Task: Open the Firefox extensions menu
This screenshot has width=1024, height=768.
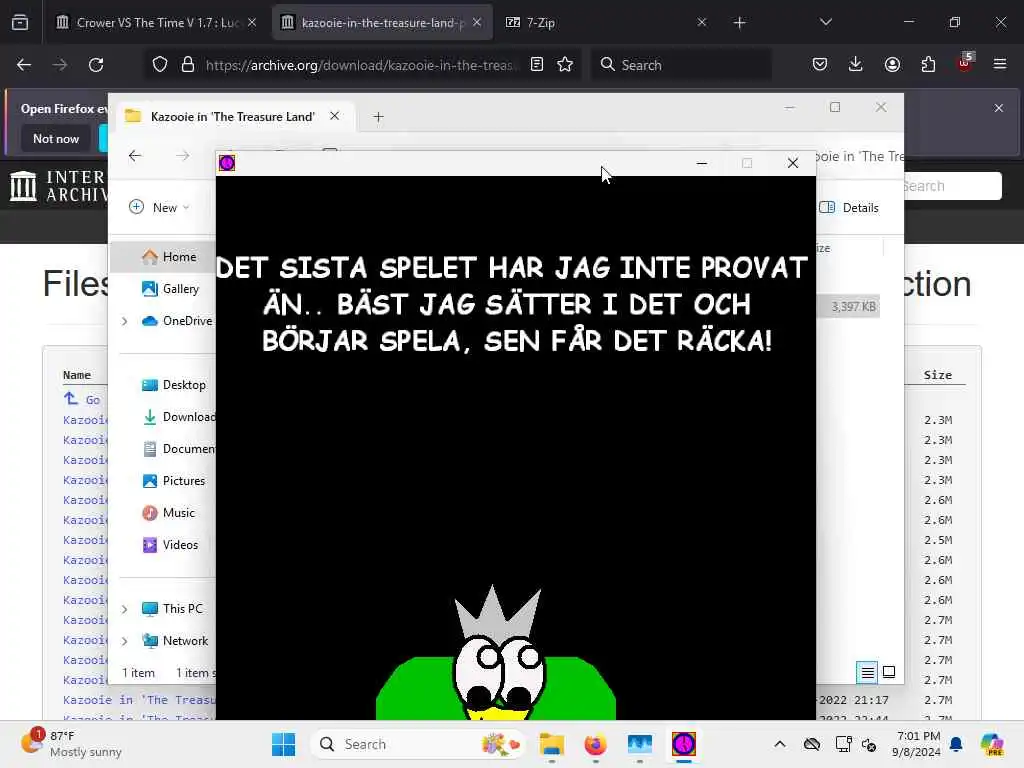Action: click(928, 65)
